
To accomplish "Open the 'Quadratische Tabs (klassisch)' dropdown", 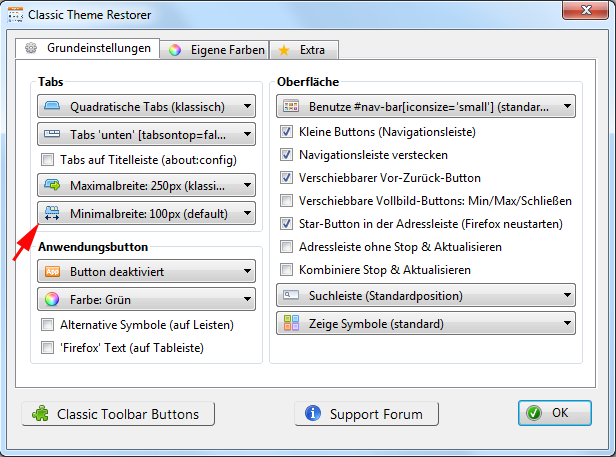I will (146, 106).
